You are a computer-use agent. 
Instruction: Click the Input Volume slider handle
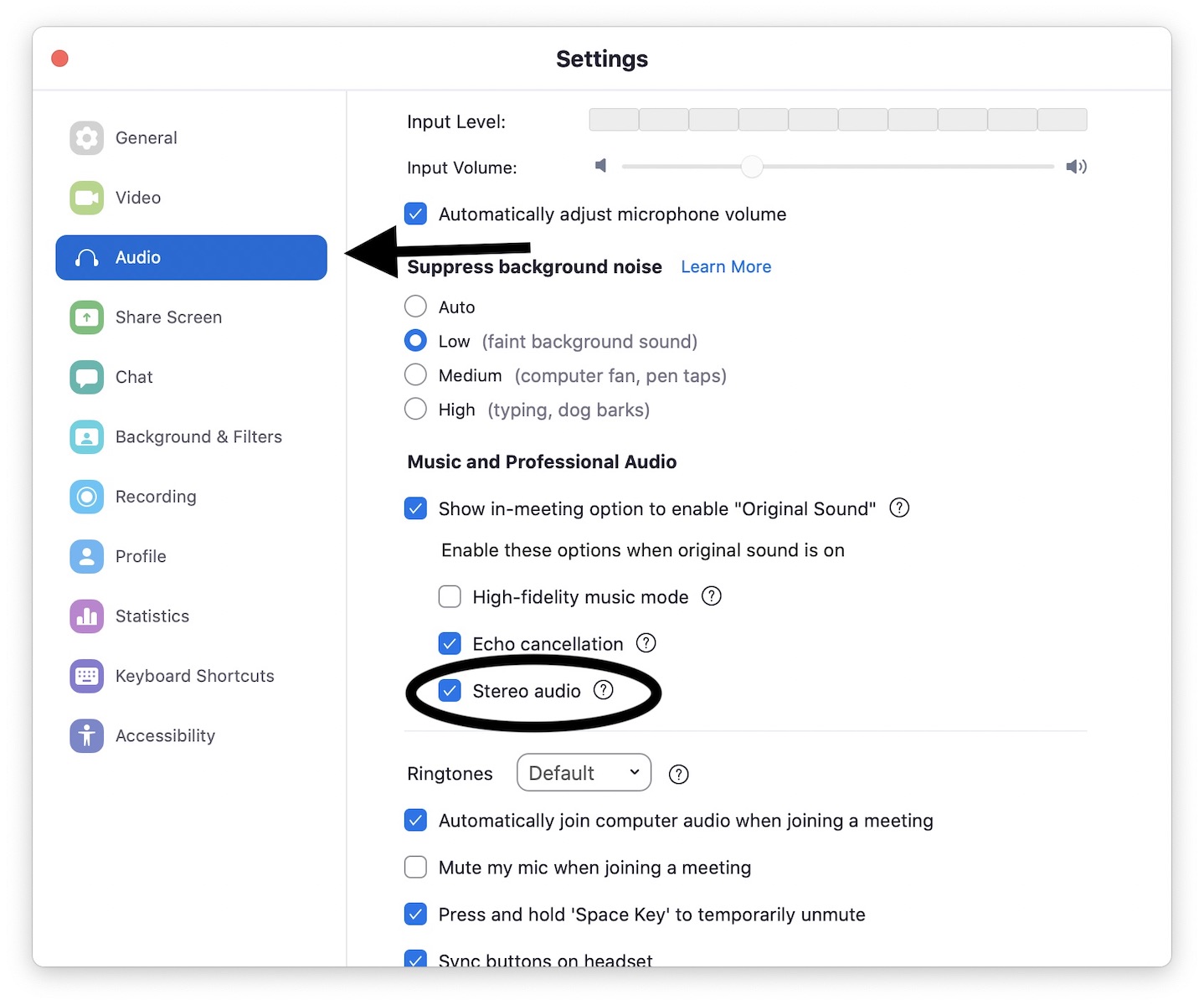click(752, 167)
